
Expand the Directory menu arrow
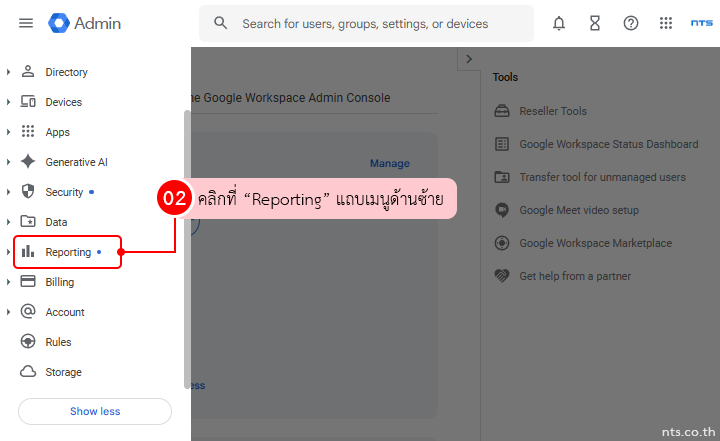[8, 72]
